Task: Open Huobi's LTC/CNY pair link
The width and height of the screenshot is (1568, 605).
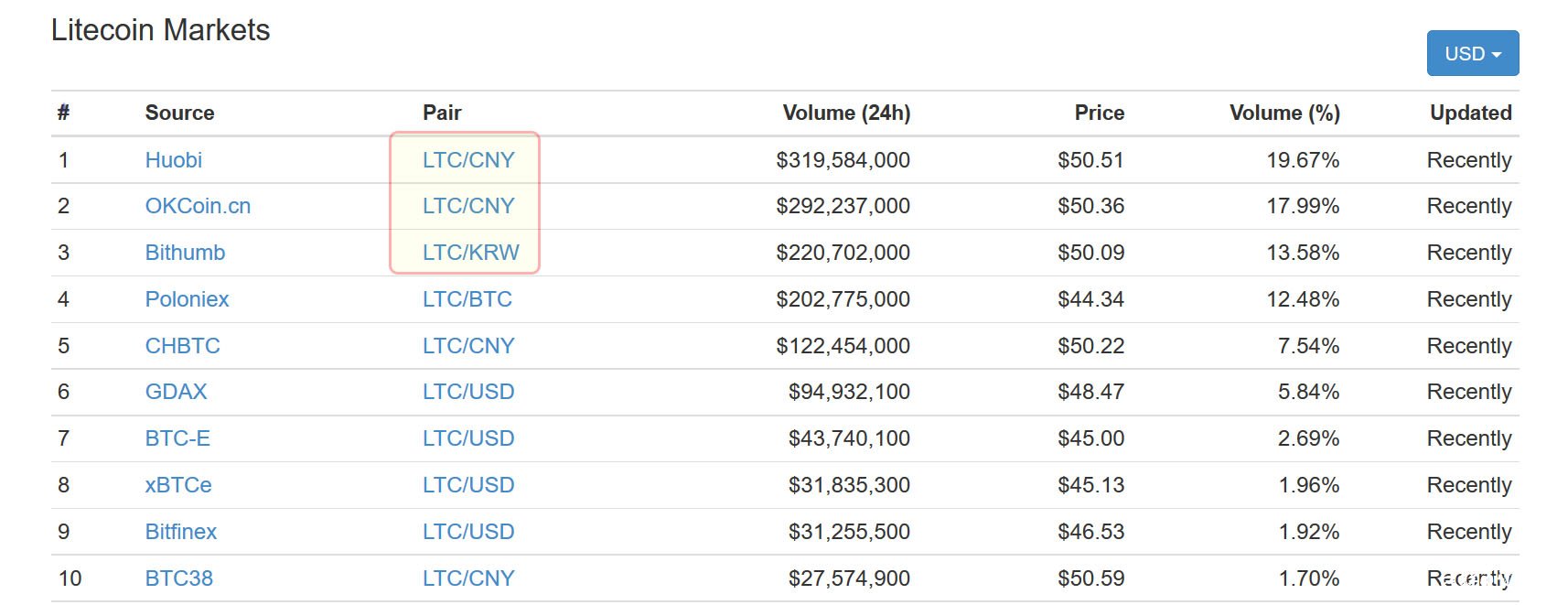Action: (468, 160)
